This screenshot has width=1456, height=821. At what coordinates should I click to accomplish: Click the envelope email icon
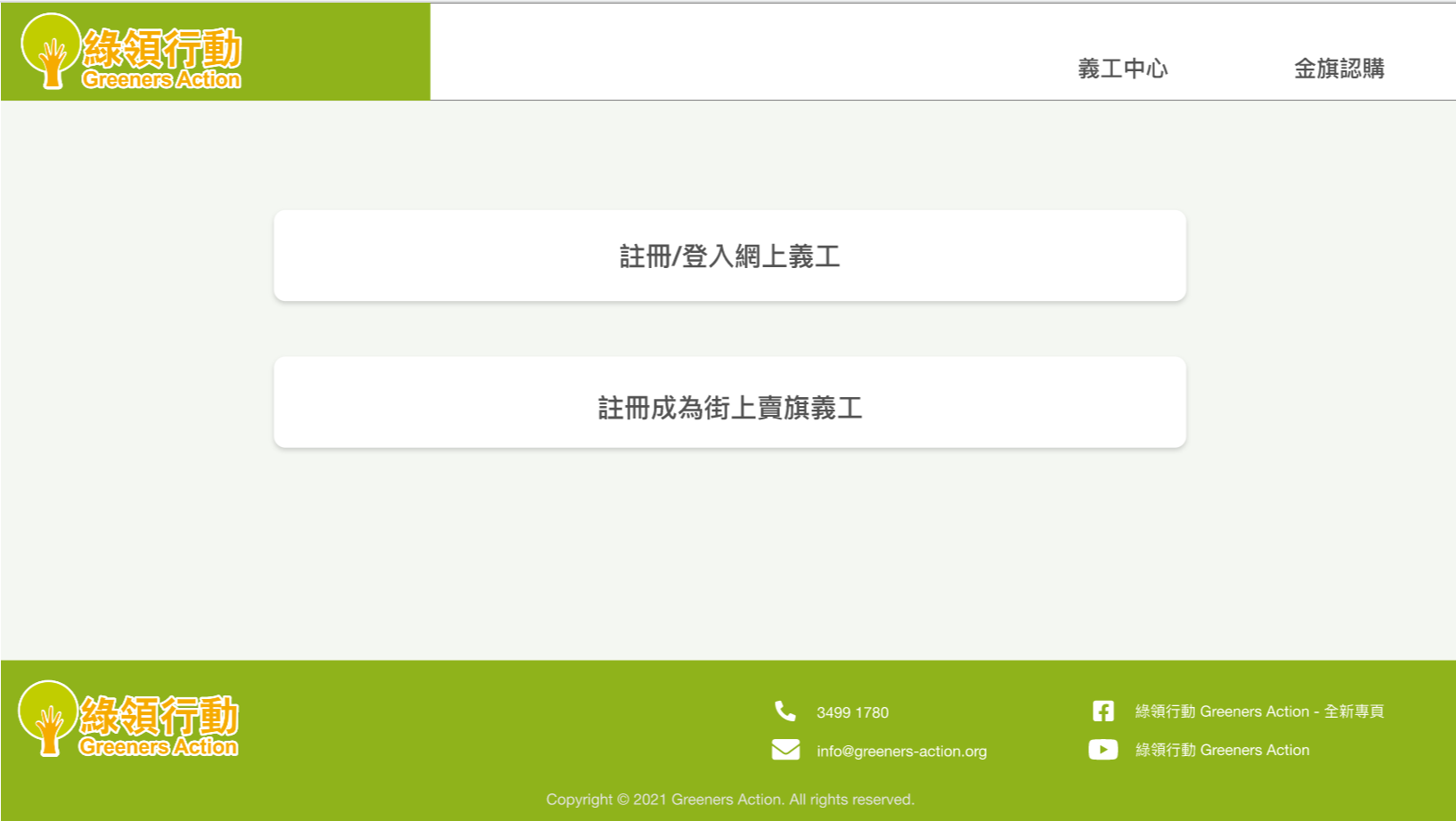785,750
